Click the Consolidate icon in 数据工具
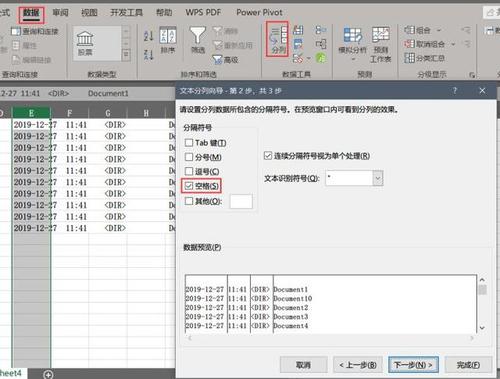Screen dimensions: 500x379 pos(321,30)
